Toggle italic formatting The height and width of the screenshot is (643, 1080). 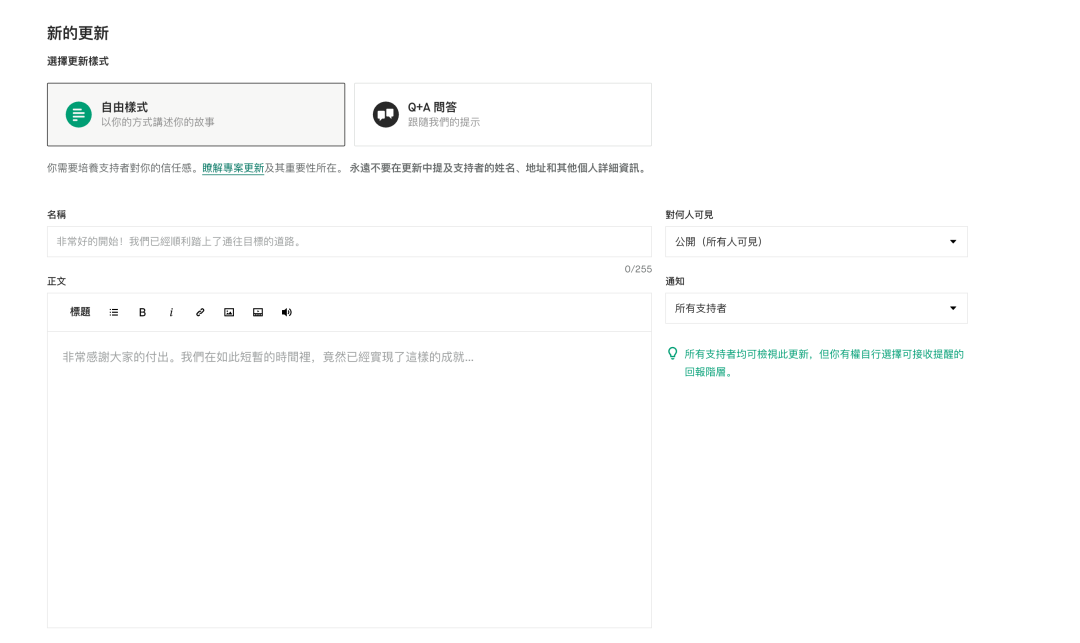(171, 312)
